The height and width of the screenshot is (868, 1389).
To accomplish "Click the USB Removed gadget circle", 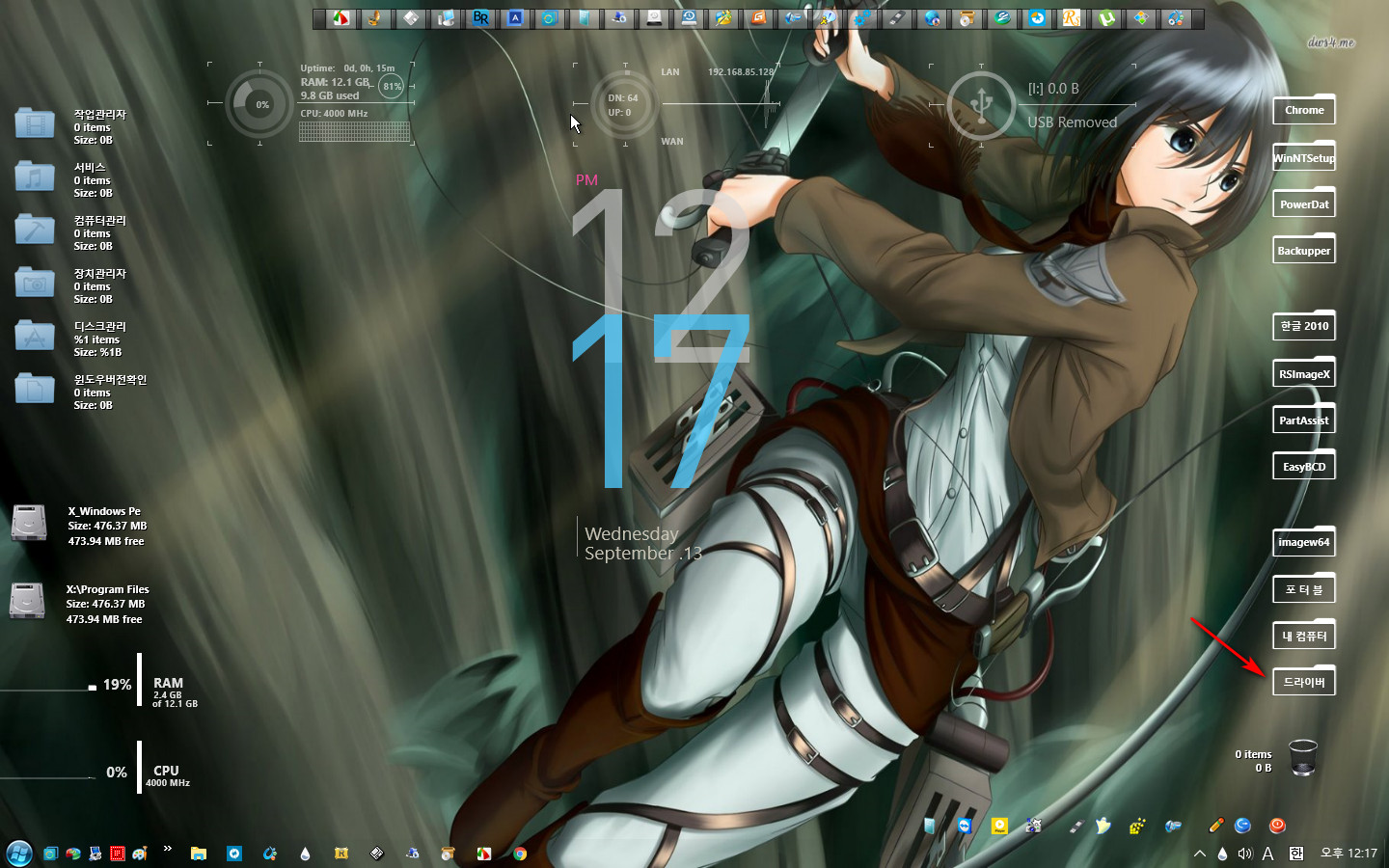I will point(981,104).
